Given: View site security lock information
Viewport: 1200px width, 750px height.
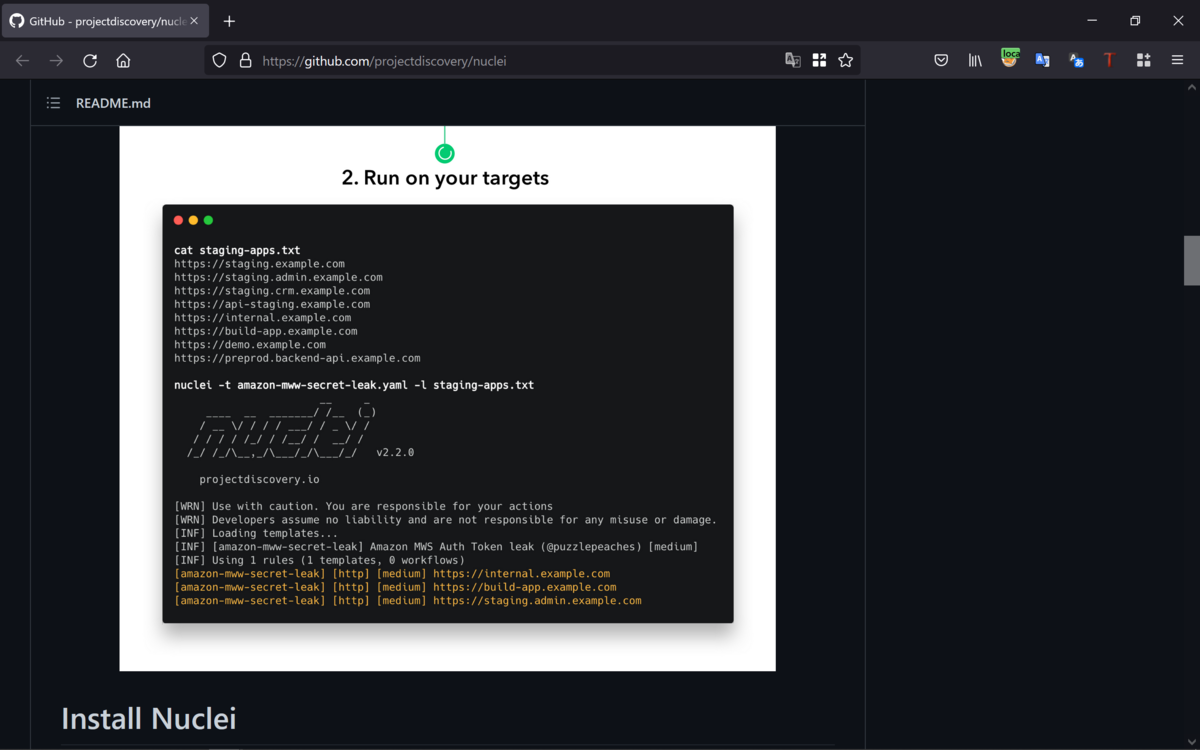Looking at the screenshot, I should [x=245, y=61].
